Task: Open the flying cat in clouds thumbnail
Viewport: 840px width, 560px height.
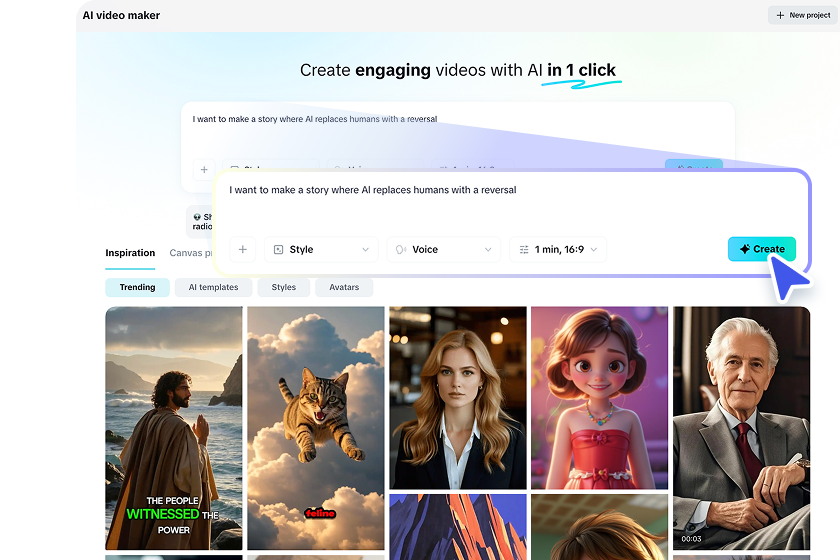Action: pos(316,428)
